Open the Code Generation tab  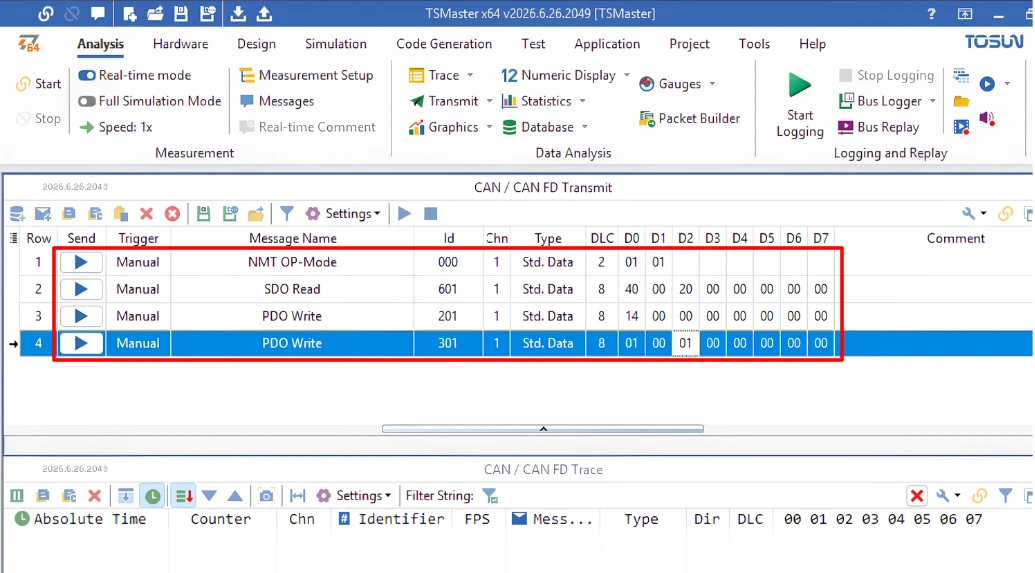tap(444, 44)
